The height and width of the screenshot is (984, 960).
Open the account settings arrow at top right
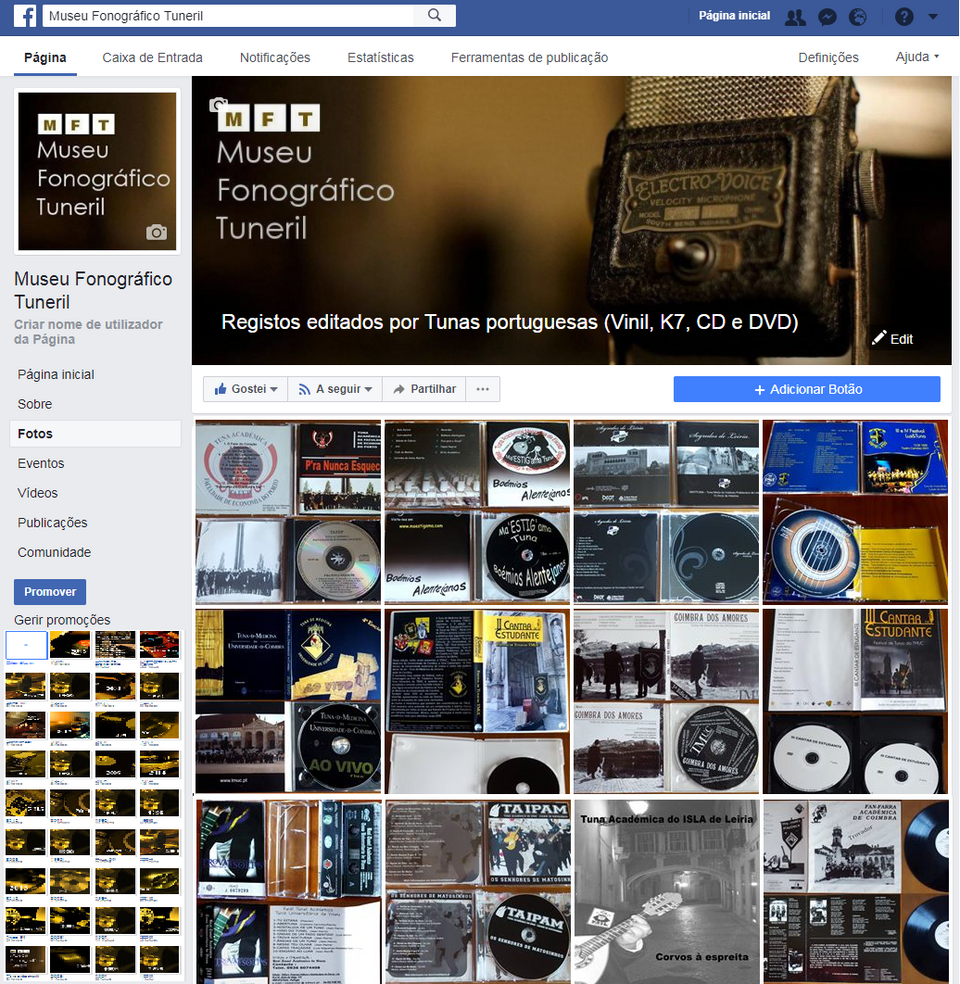click(x=934, y=16)
